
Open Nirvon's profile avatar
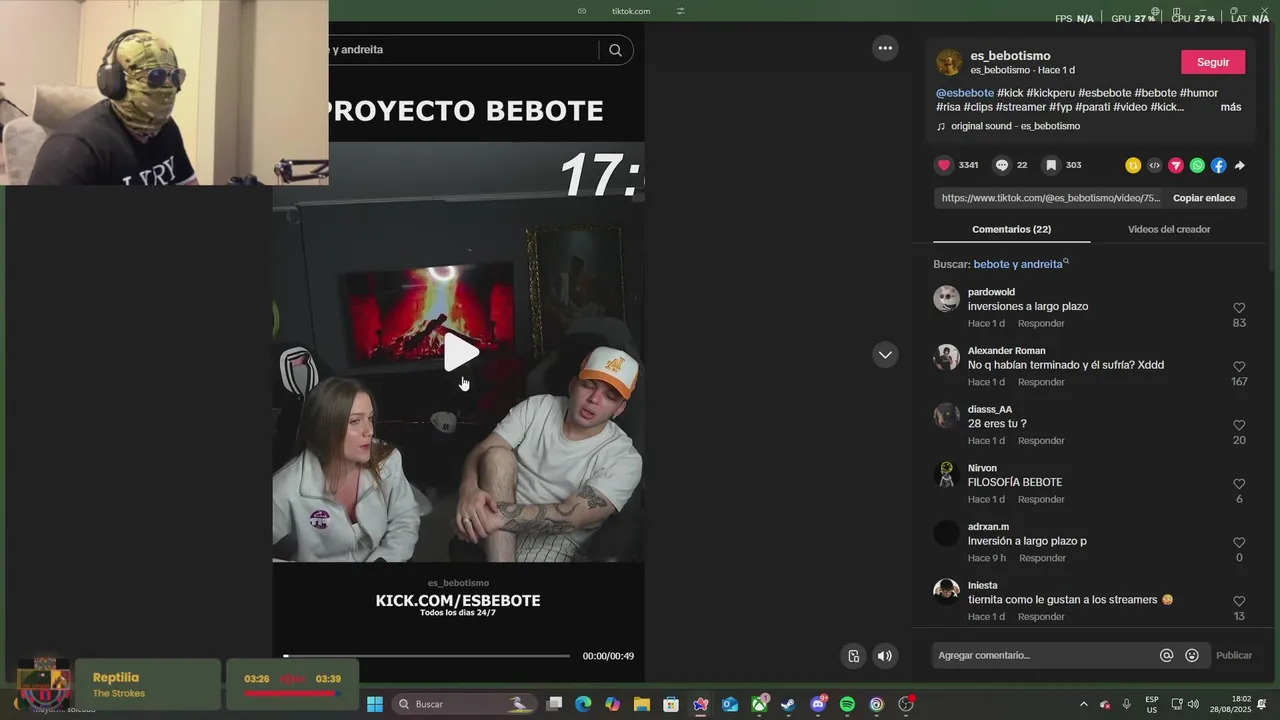click(x=946, y=475)
